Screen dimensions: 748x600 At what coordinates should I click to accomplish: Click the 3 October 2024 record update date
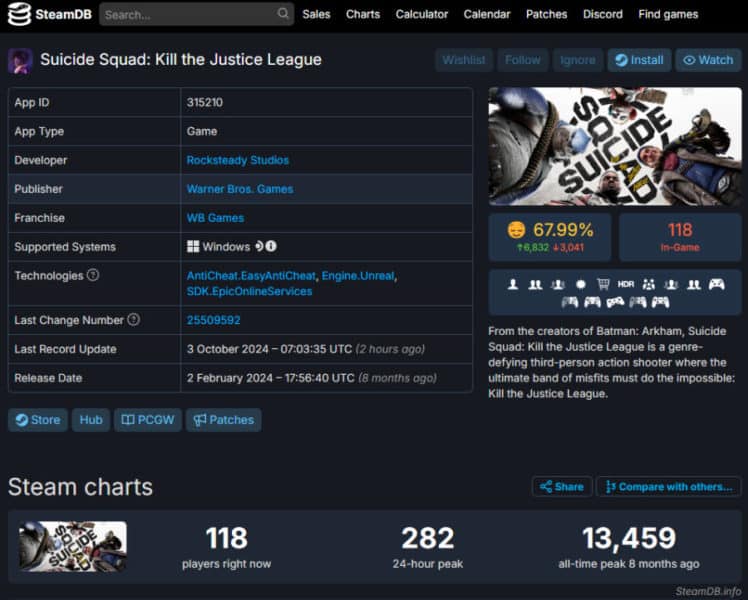[269, 349]
